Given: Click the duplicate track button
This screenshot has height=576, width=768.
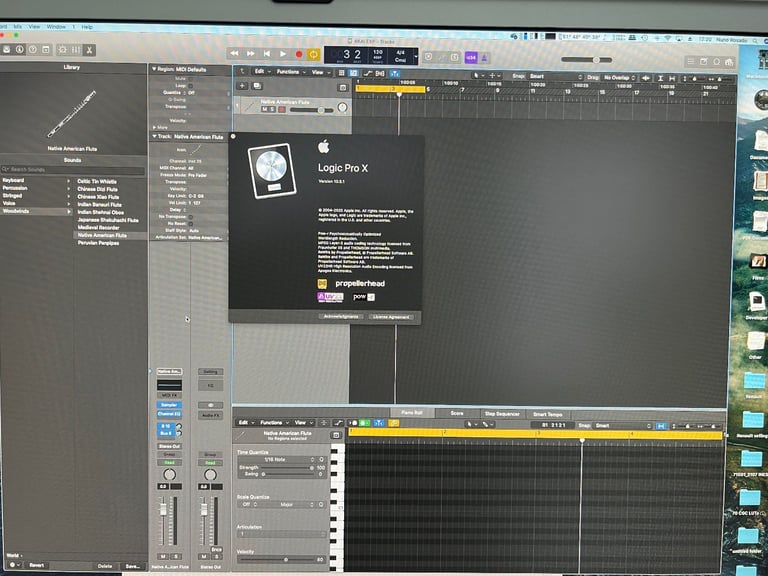Looking at the screenshot, I should coord(257,86).
